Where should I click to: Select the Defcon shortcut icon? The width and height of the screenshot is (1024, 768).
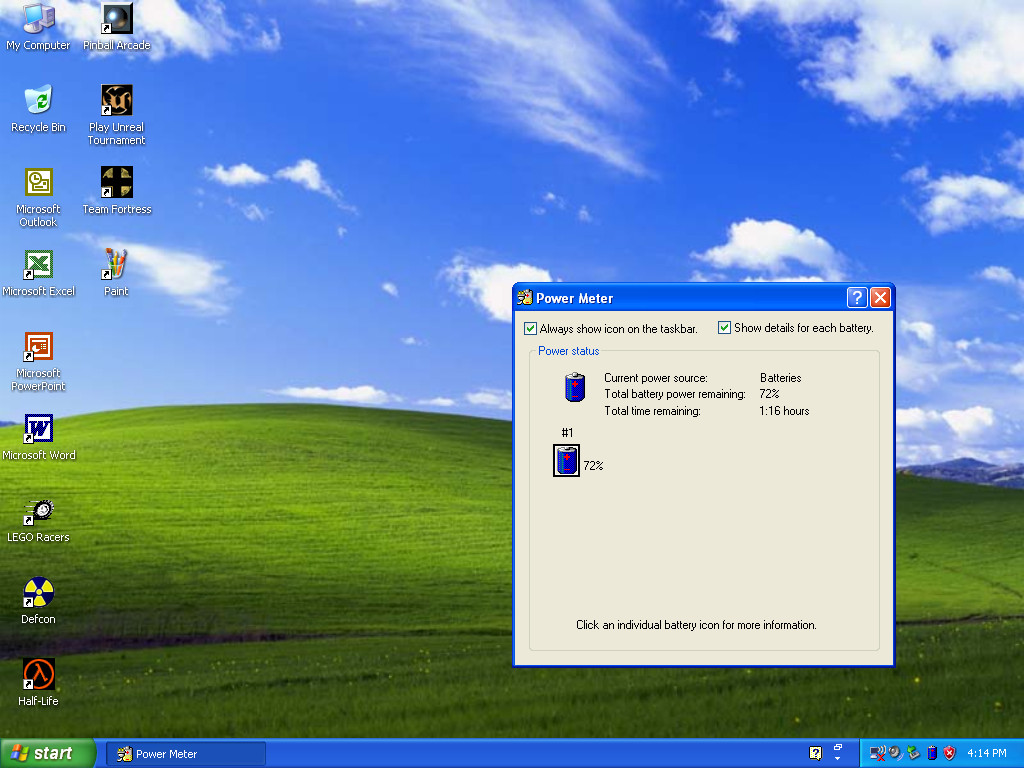(38, 600)
